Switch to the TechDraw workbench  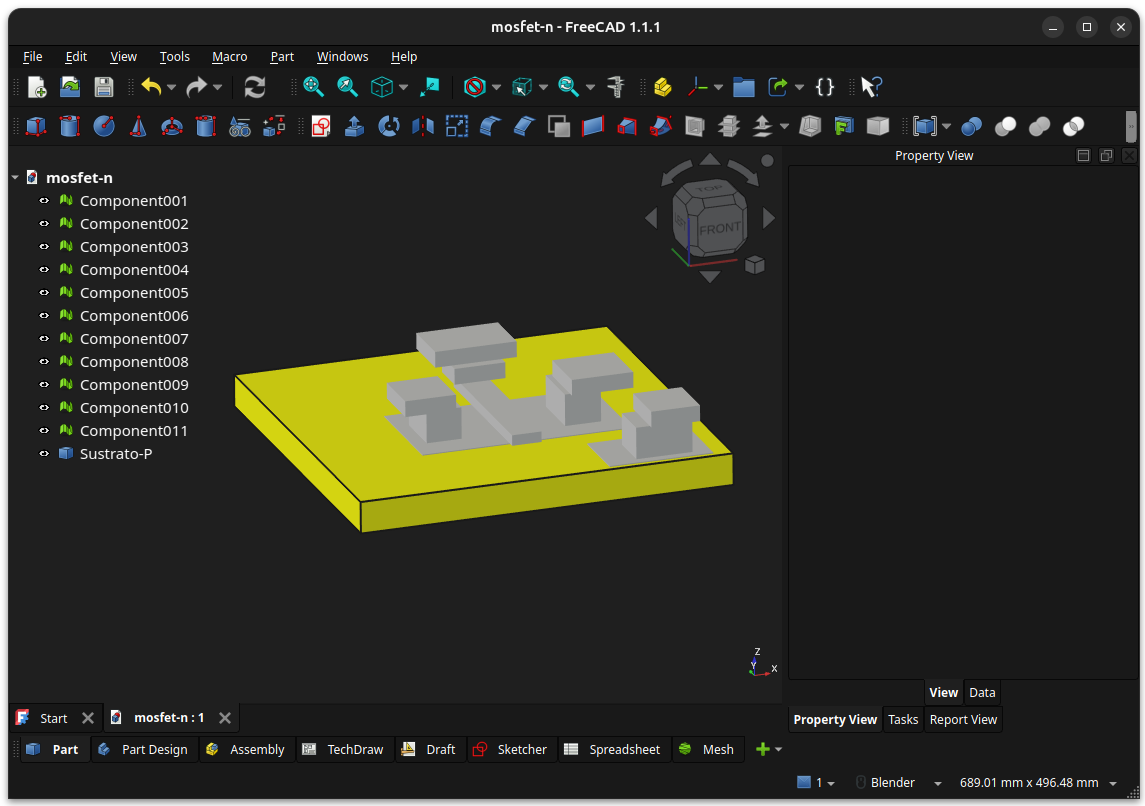click(x=343, y=750)
